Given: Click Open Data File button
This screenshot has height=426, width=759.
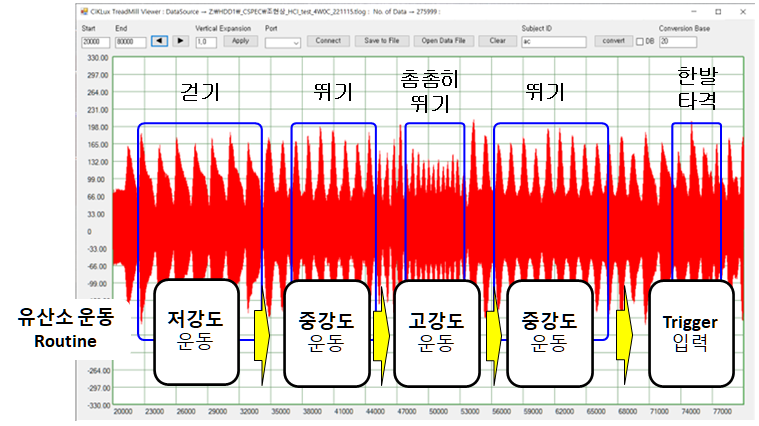Looking at the screenshot, I should click(x=445, y=41).
